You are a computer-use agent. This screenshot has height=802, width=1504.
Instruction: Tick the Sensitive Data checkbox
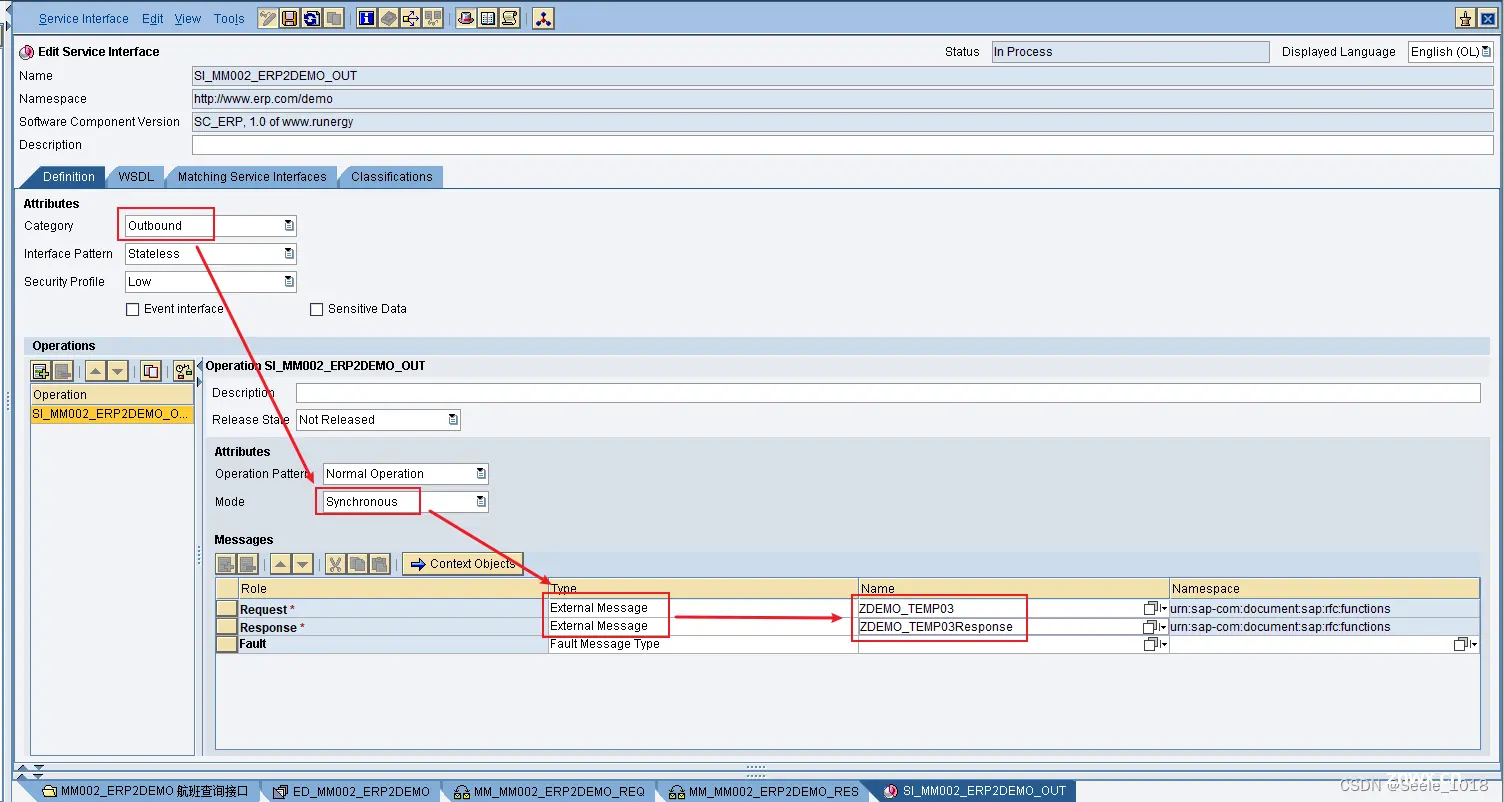click(316, 310)
